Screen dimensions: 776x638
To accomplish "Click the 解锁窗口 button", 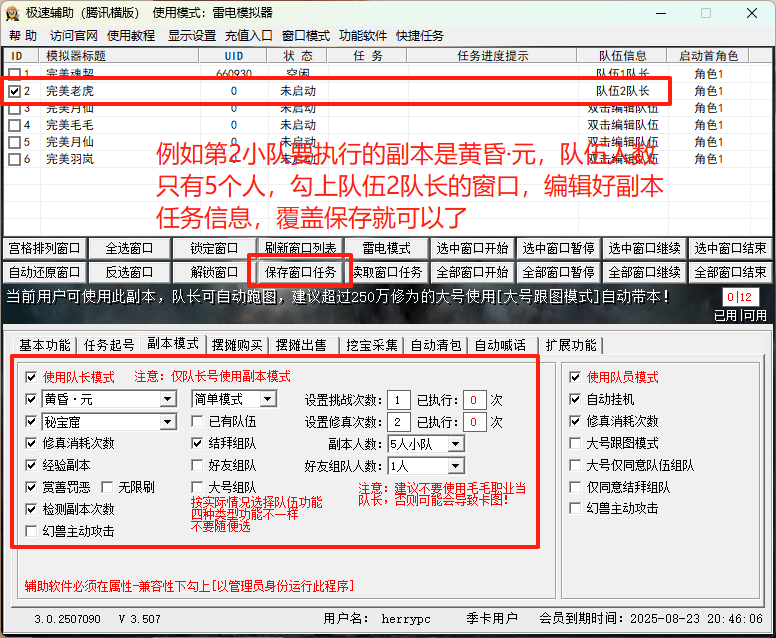I will (x=214, y=273).
